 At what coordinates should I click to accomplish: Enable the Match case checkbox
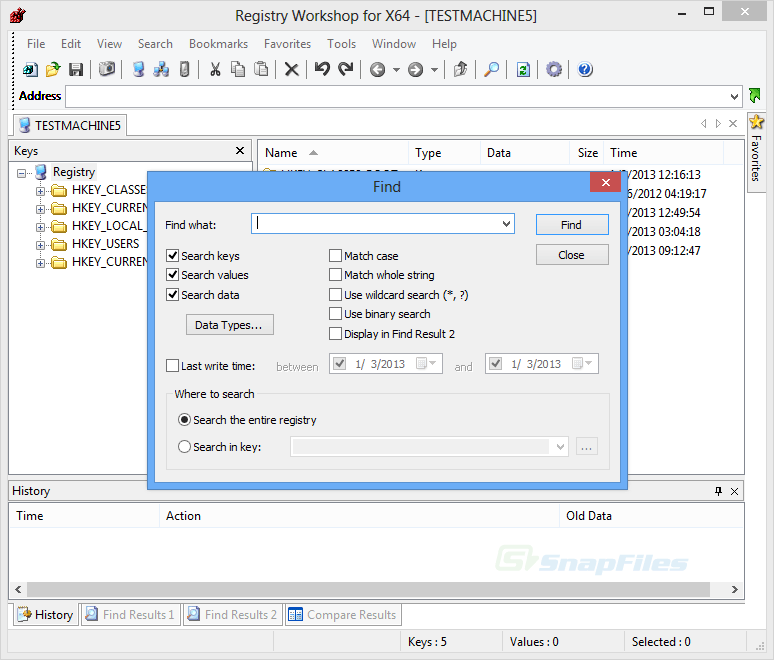pyautogui.click(x=335, y=256)
